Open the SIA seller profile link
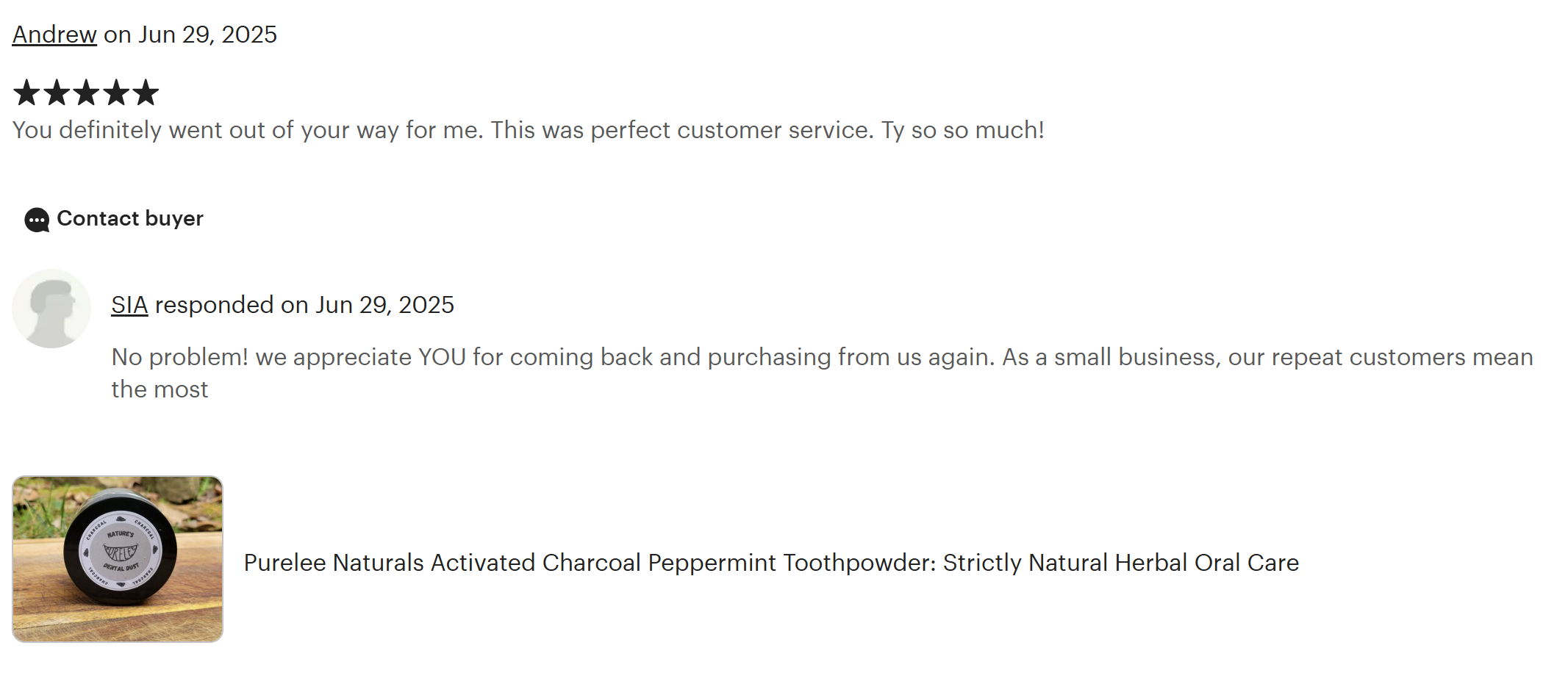This screenshot has width=1568, height=695. pos(129,305)
